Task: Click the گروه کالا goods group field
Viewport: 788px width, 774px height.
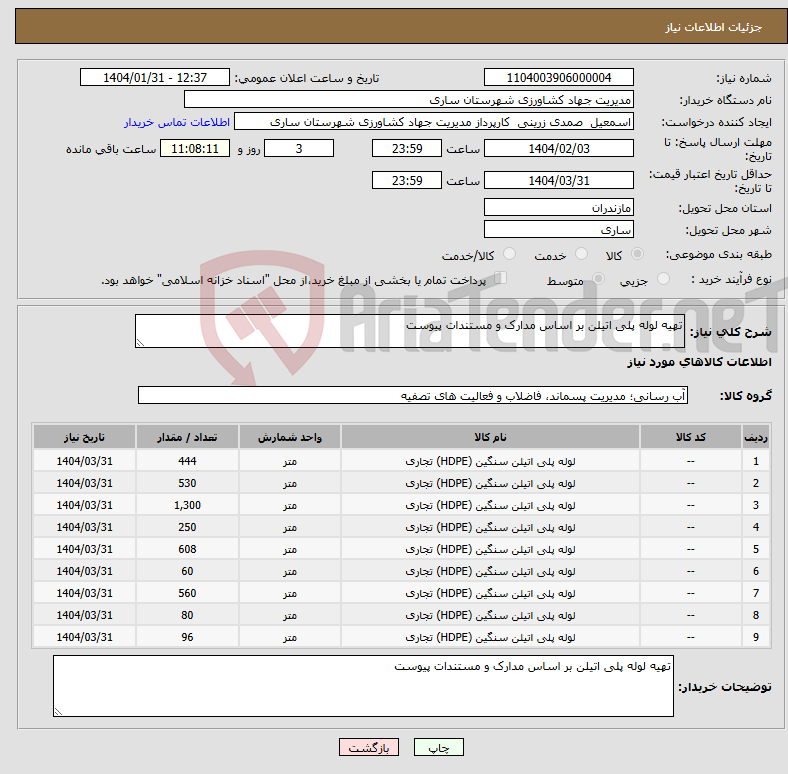Action: 413,395
